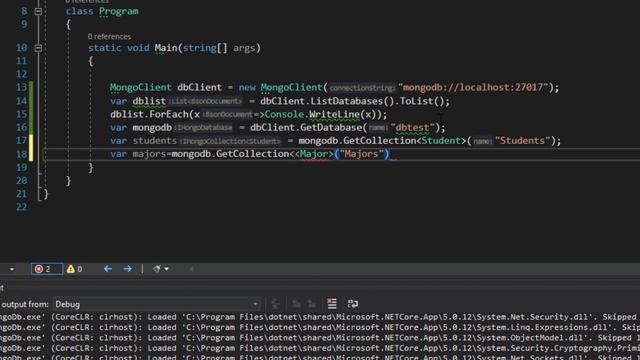Image resolution: width=640 pixels, height=360 pixels.
Task: Open the code cleanup dropdown arrow
Action: 167,269
